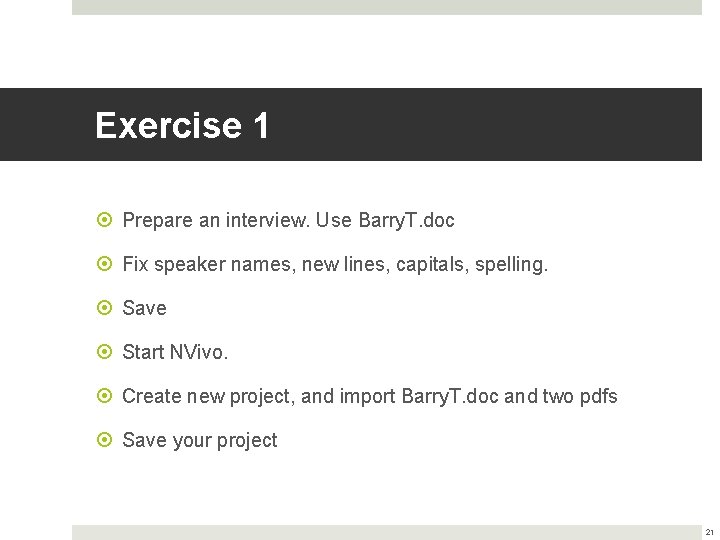Click the slide number 21

point(709,532)
